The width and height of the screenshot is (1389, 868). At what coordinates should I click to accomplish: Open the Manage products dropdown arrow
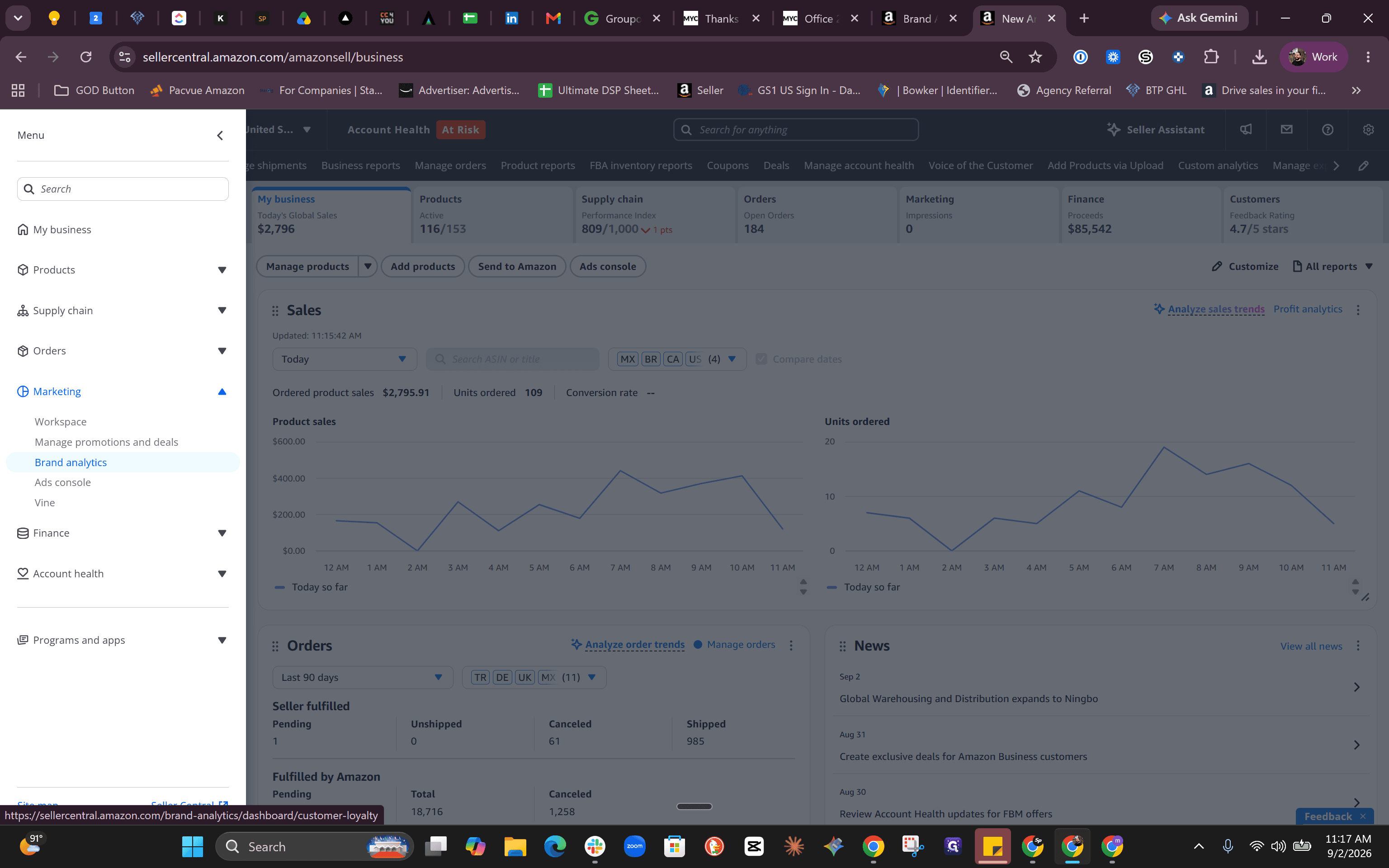[x=368, y=266]
